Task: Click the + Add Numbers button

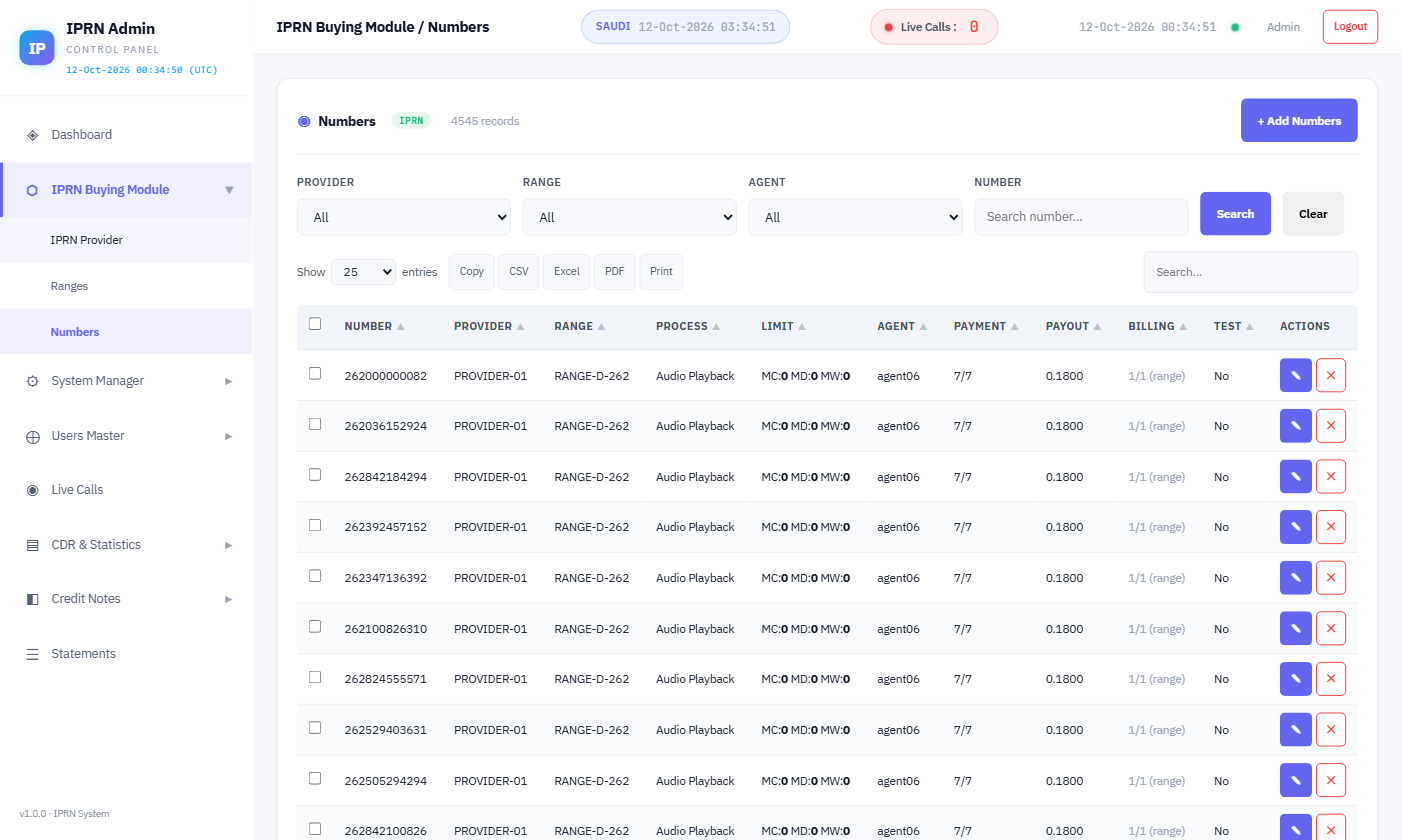Action: tap(1299, 121)
